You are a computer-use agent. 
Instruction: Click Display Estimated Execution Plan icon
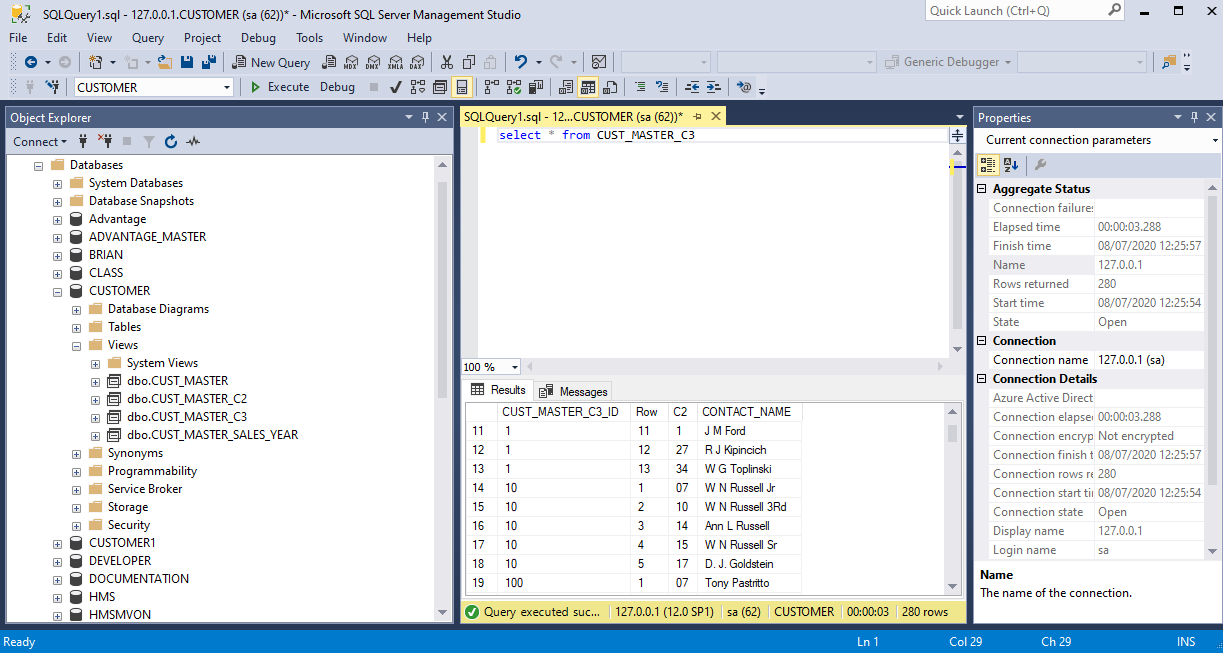(x=417, y=87)
